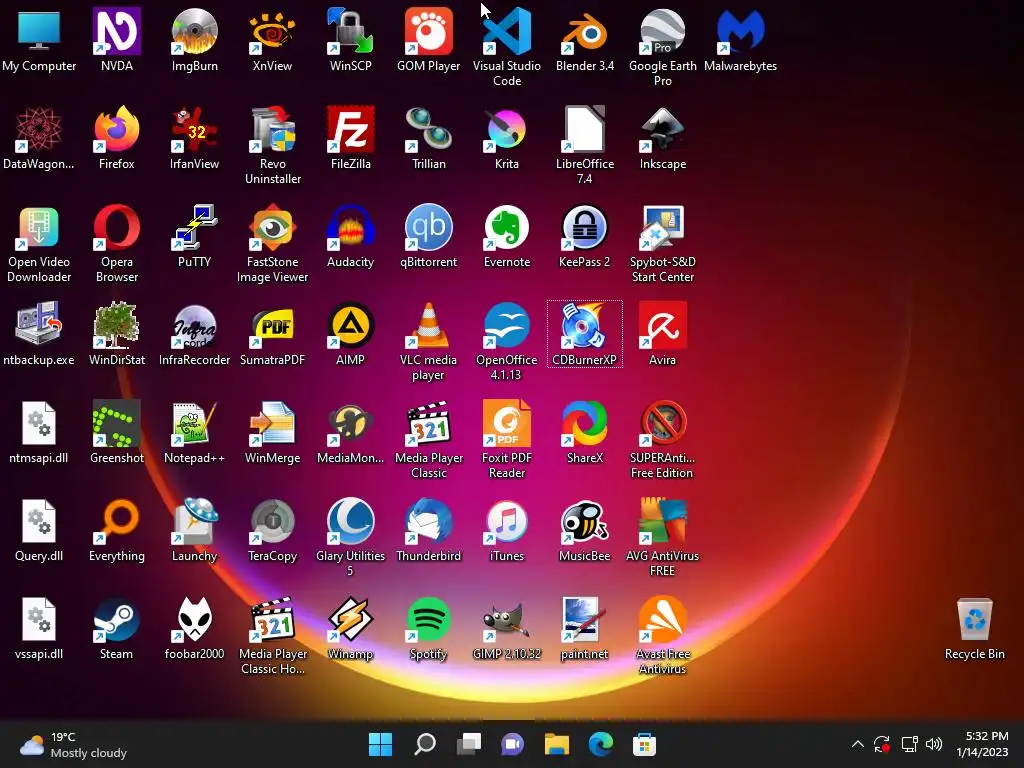Show hidden system tray icons
The width and height of the screenshot is (1024, 768).
857,744
